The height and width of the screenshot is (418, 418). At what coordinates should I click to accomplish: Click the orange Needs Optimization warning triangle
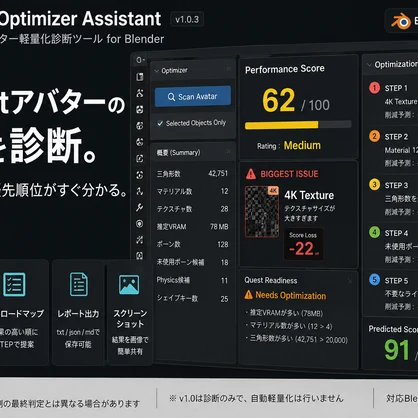(249, 294)
